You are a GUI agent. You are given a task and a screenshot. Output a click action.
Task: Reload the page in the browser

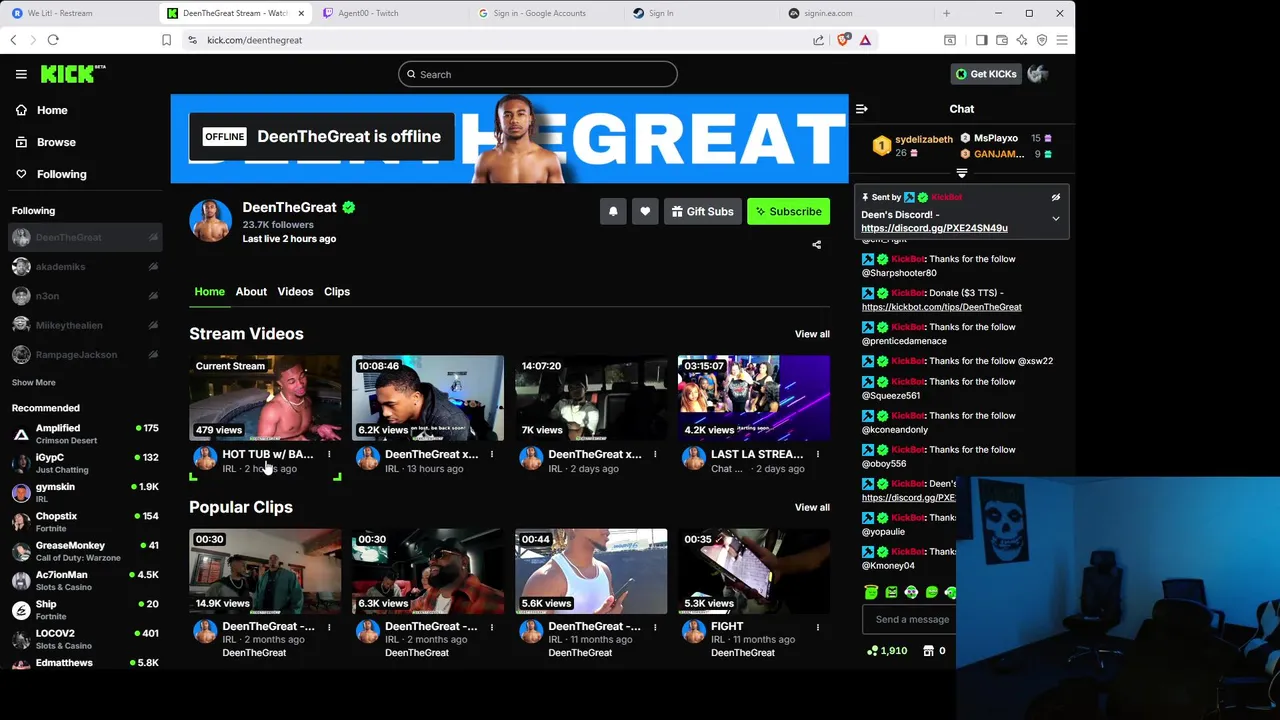(x=53, y=40)
